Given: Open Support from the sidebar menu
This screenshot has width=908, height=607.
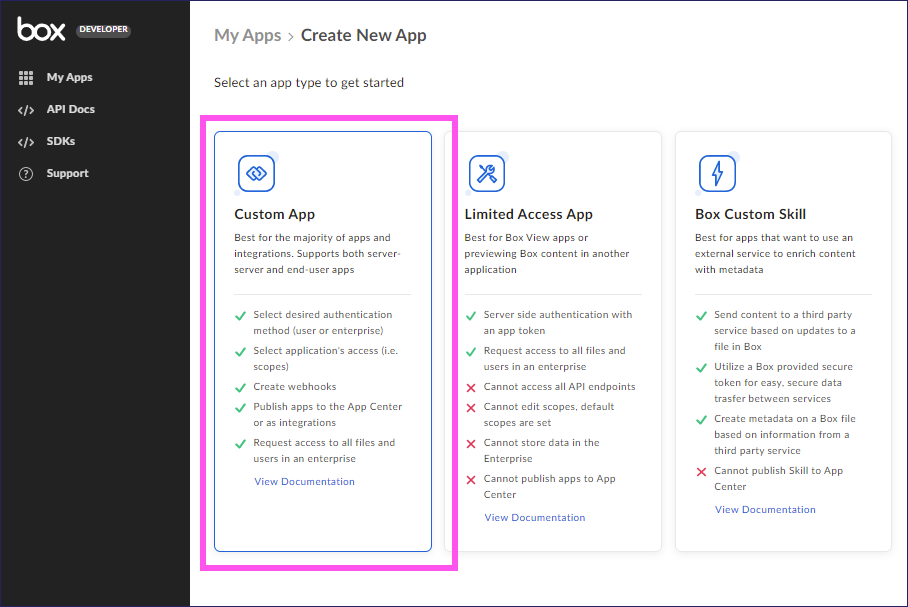Looking at the screenshot, I should [67, 173].
